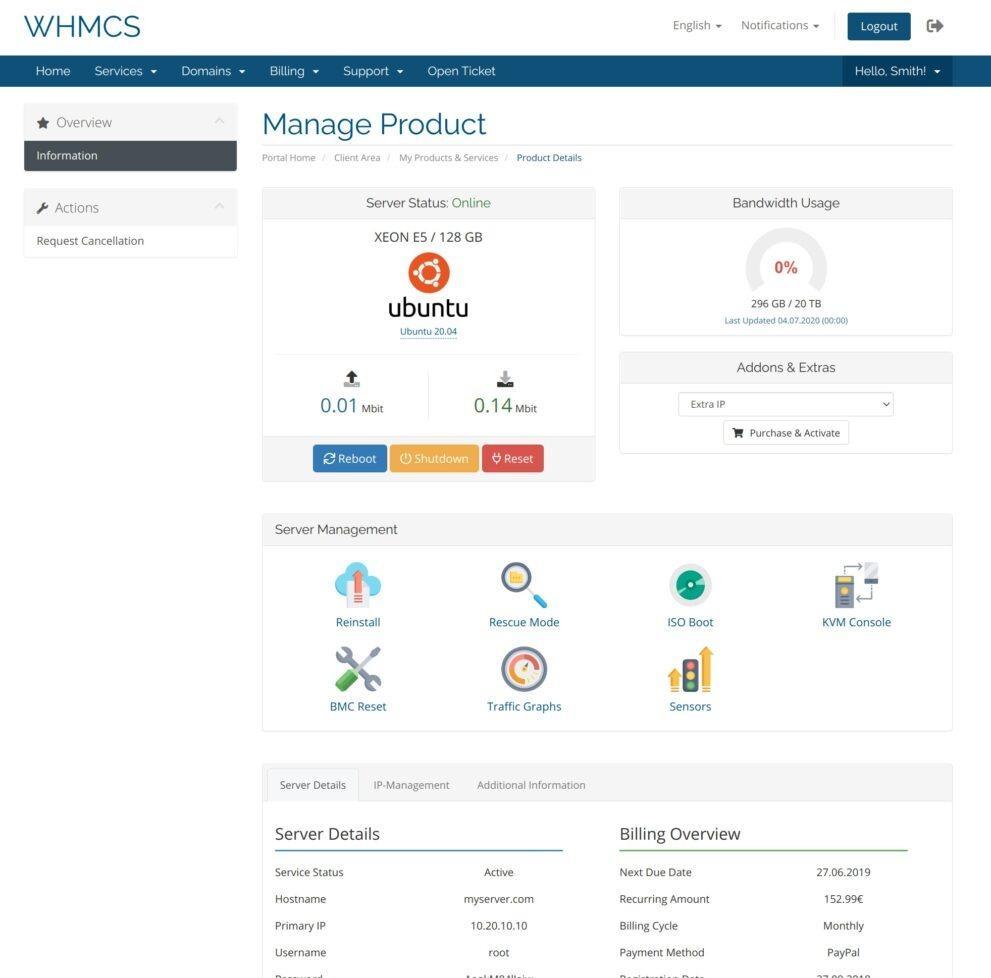Open the Notifications dropdown
This screenshot has width=991, height=978.
tap(780, 25)
